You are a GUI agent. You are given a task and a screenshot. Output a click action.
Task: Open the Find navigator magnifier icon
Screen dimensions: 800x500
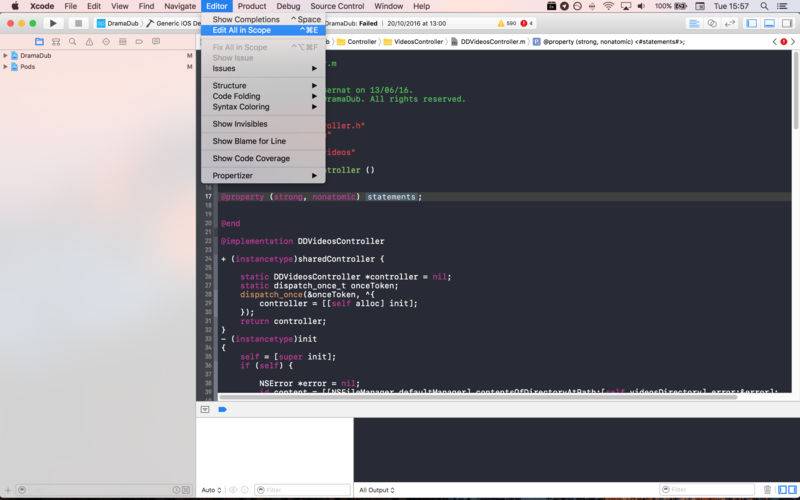[72, 41]
